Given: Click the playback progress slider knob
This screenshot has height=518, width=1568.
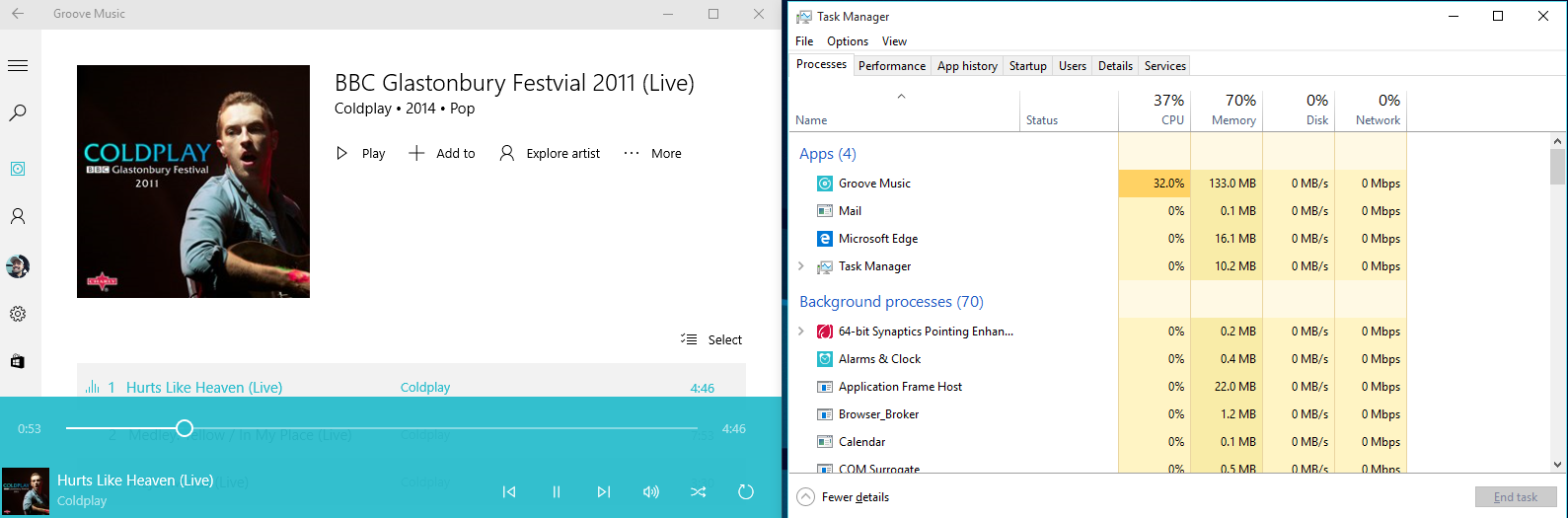Looking at the screenshot, I should [185, 428].
